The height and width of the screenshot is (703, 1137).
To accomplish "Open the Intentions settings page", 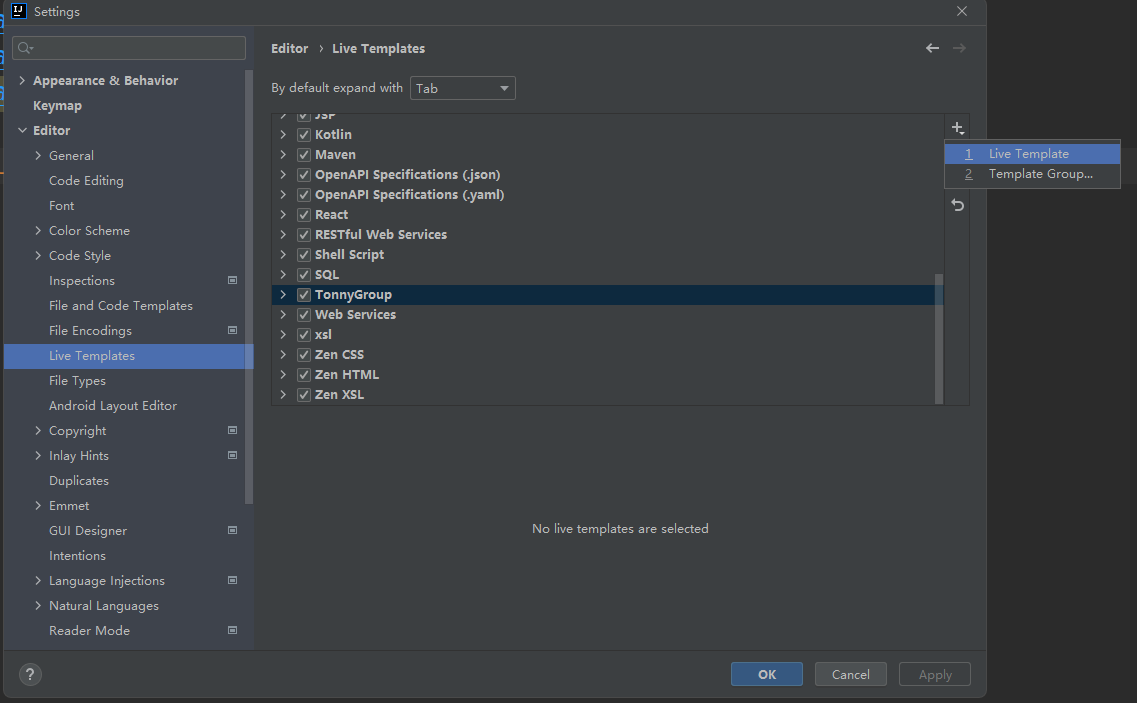I will pyautogui.click(x=78, y=556).
